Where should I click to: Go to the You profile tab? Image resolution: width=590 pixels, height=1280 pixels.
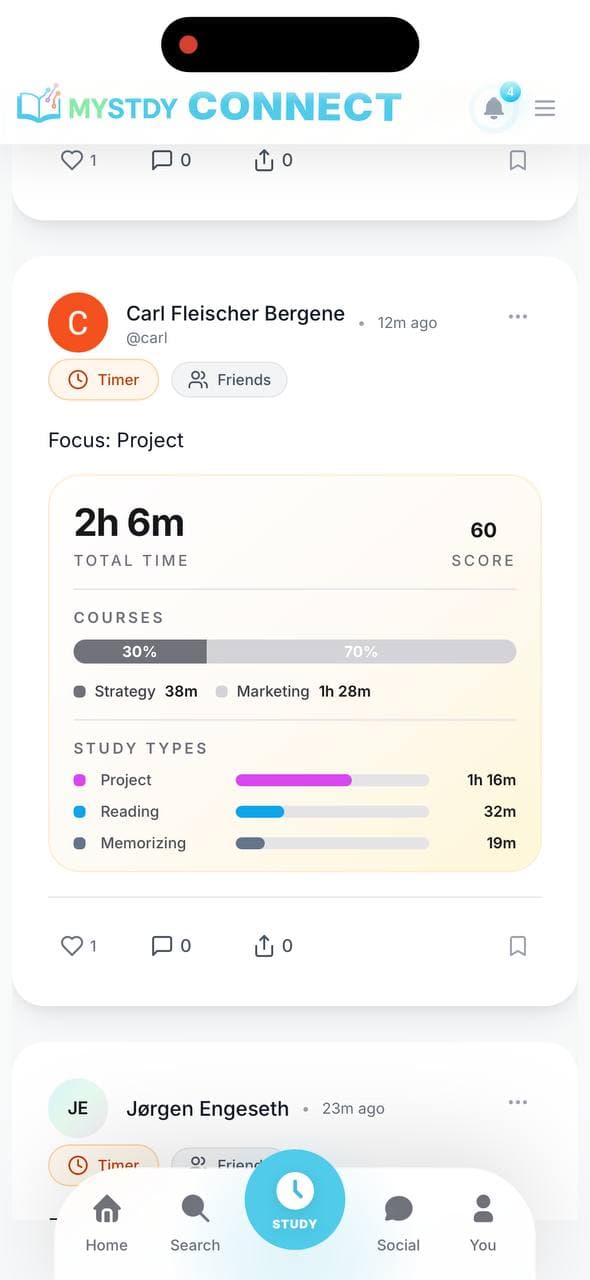pyautogui.click(x=482, y=1208)
